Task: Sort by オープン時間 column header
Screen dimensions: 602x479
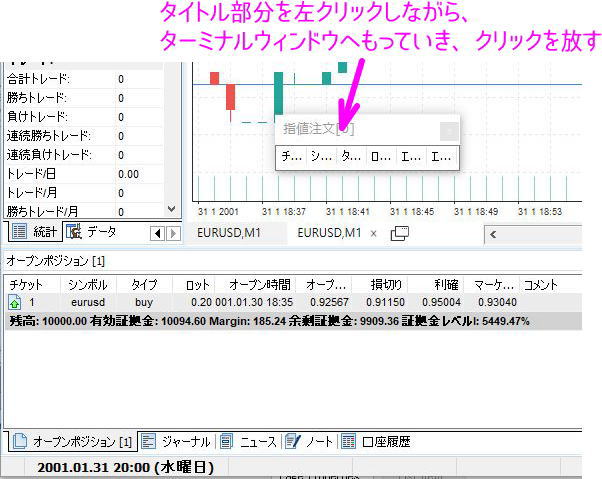Action: tap(256, 285)
